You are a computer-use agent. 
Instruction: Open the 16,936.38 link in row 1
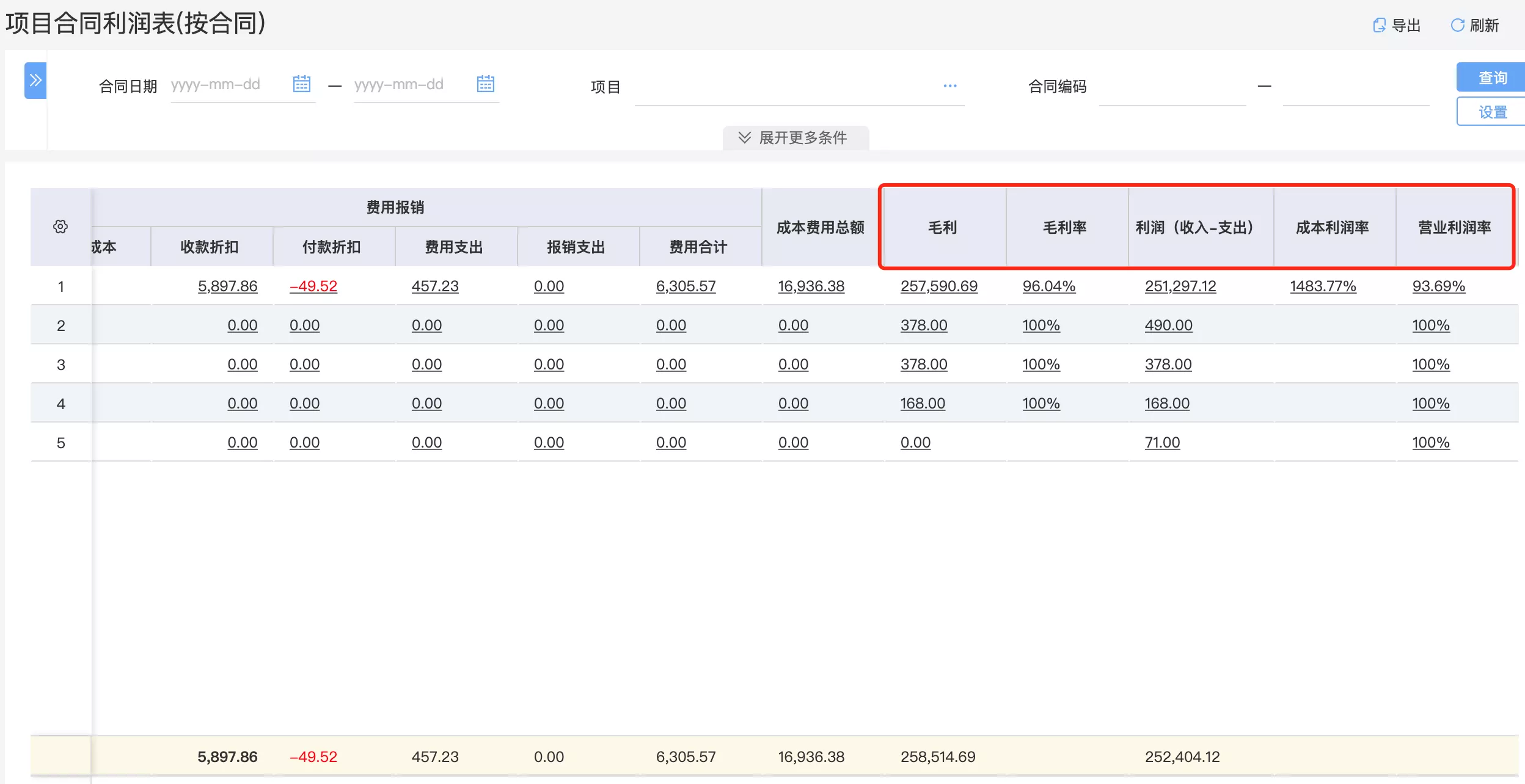811,286
